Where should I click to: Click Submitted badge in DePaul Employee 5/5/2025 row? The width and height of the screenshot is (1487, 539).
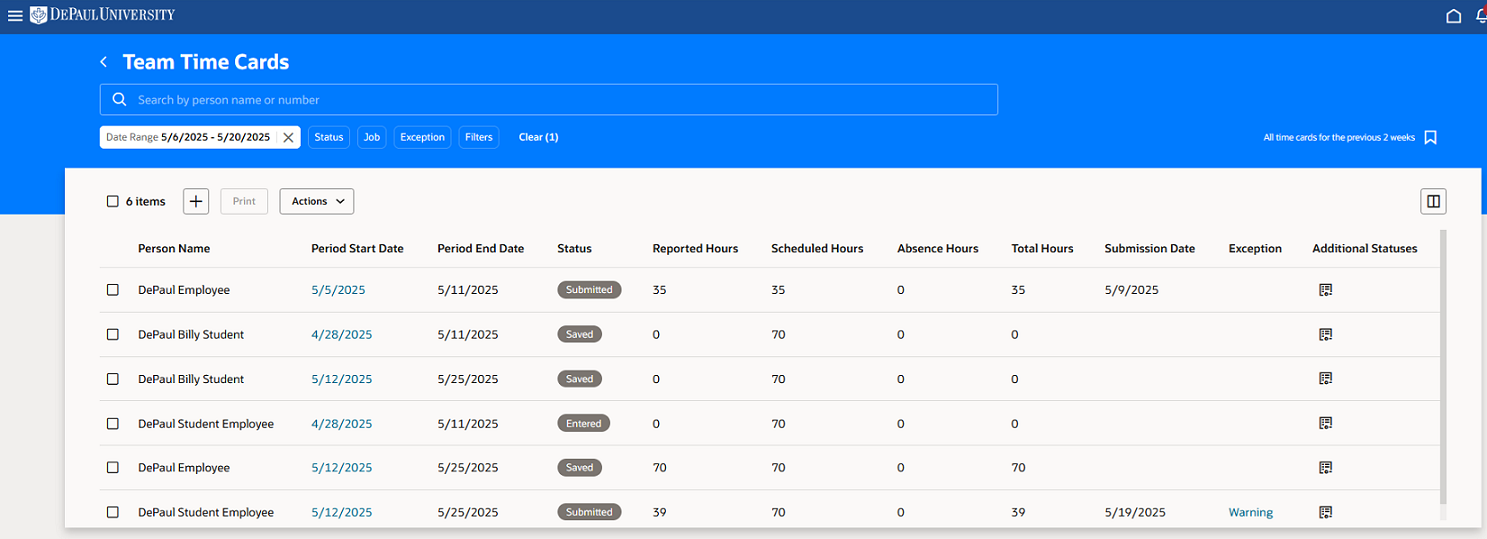pyautogui.click(x=589, y=290)
